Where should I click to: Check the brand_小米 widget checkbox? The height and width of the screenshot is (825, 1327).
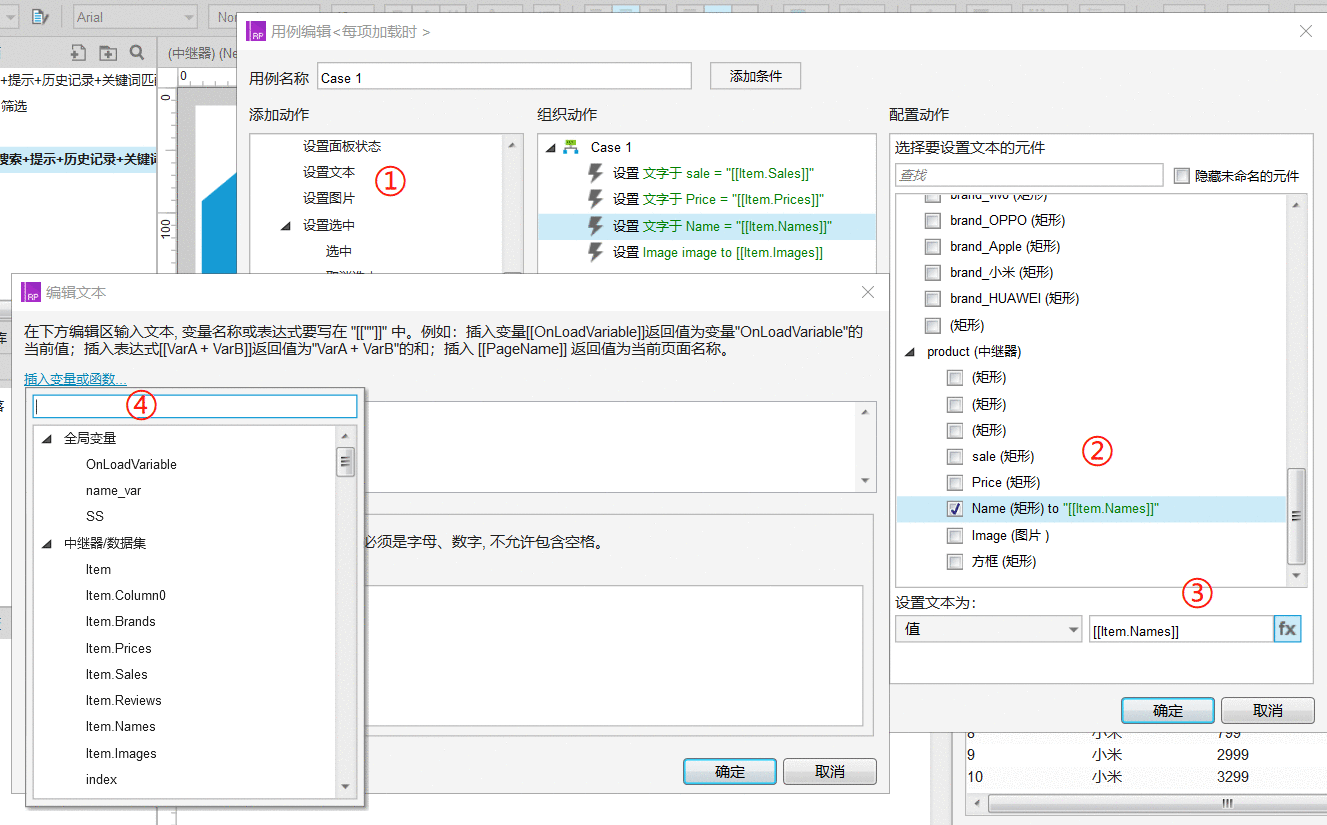tap(933, 272)
